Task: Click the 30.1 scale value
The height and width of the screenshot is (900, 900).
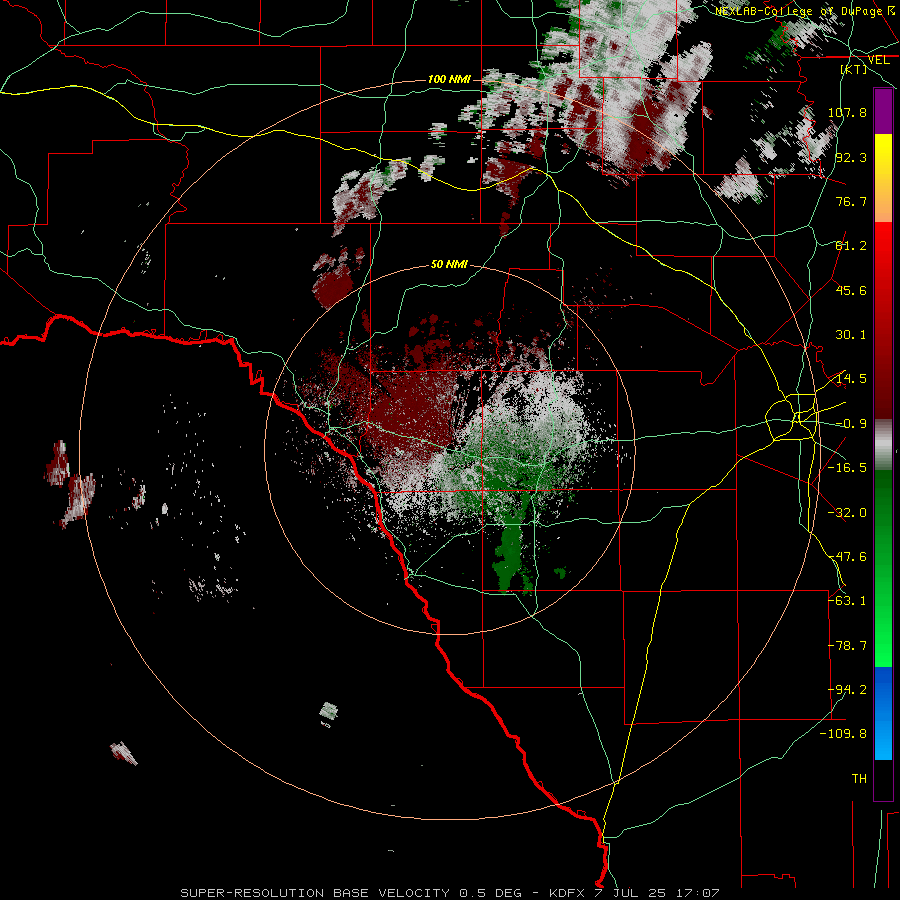Action: (x=851, y=335)
